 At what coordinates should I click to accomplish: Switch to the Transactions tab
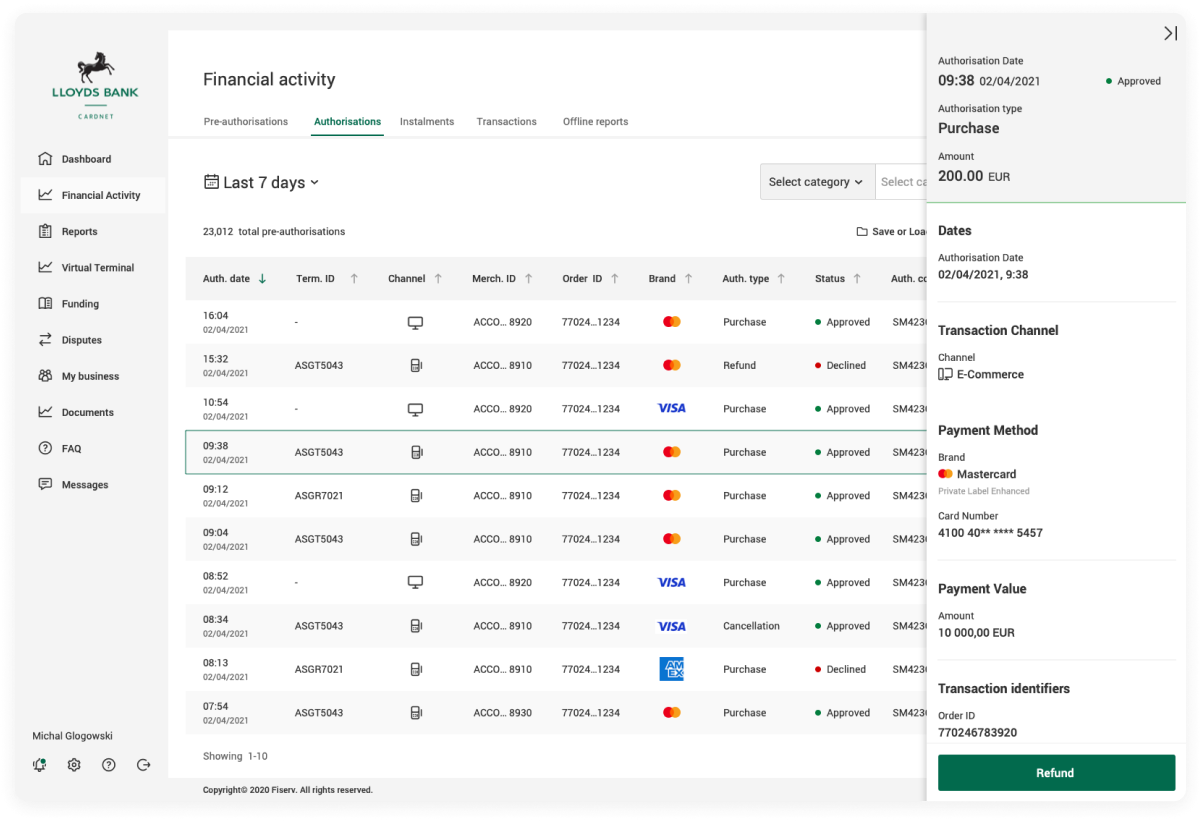coord(506,121)
